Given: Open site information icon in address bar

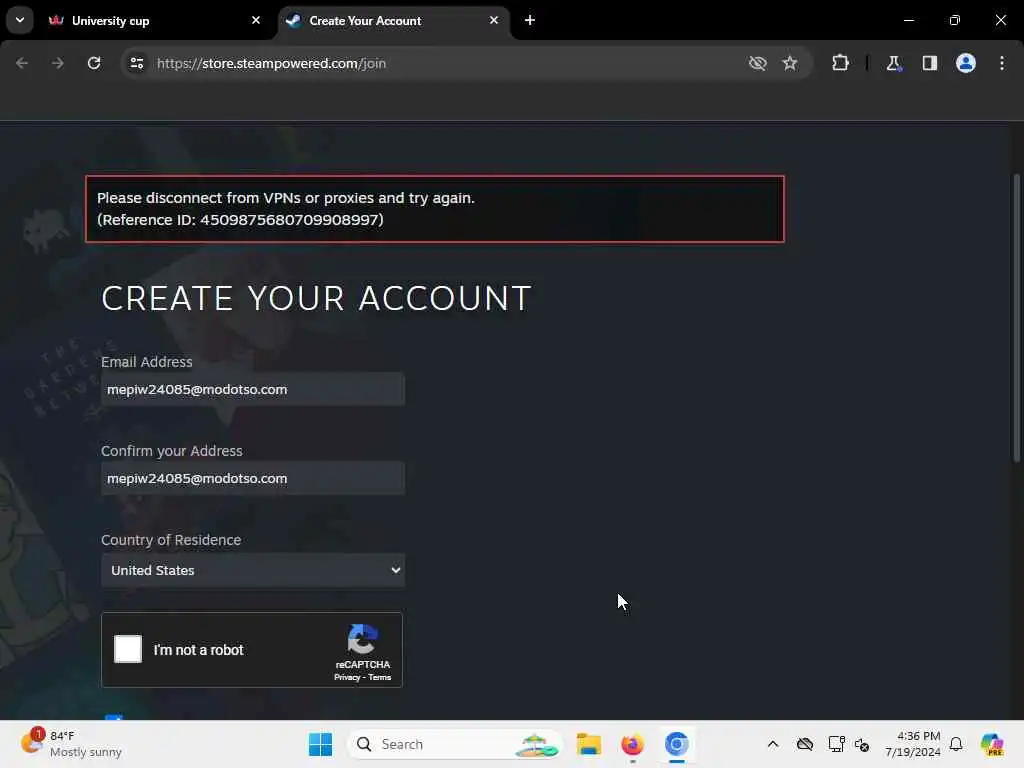Looking at the screenshot, I should pos(136,63).
